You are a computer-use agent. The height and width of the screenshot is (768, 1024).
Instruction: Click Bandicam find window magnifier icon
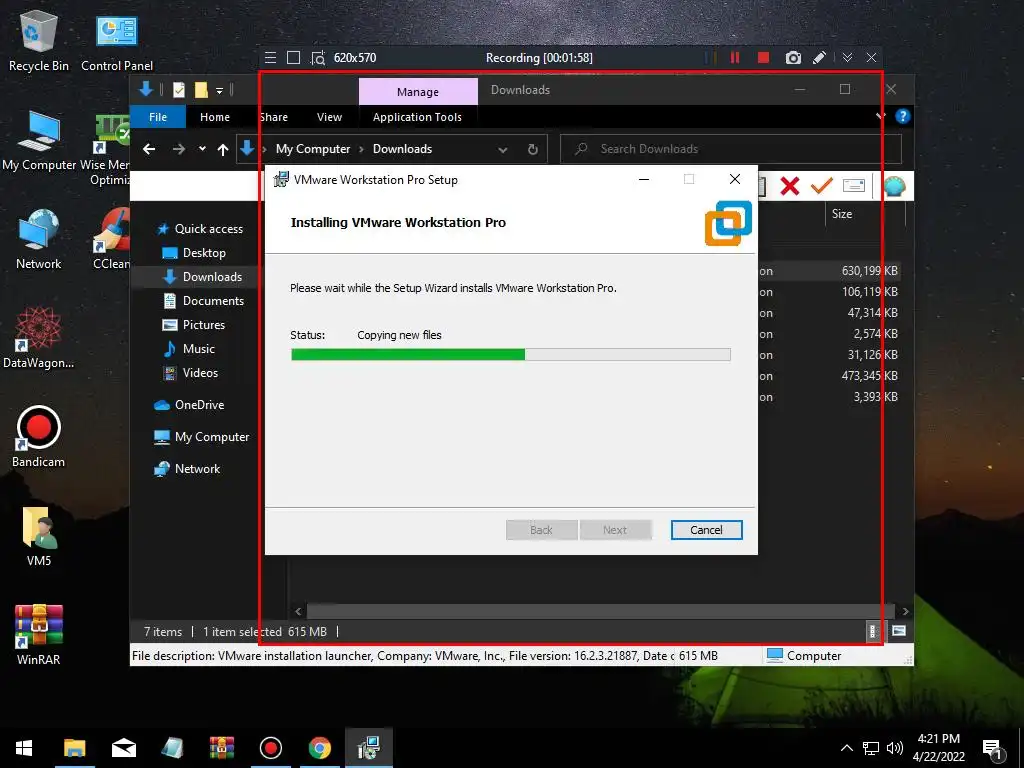pyautogui.click(x=318, y=58)
